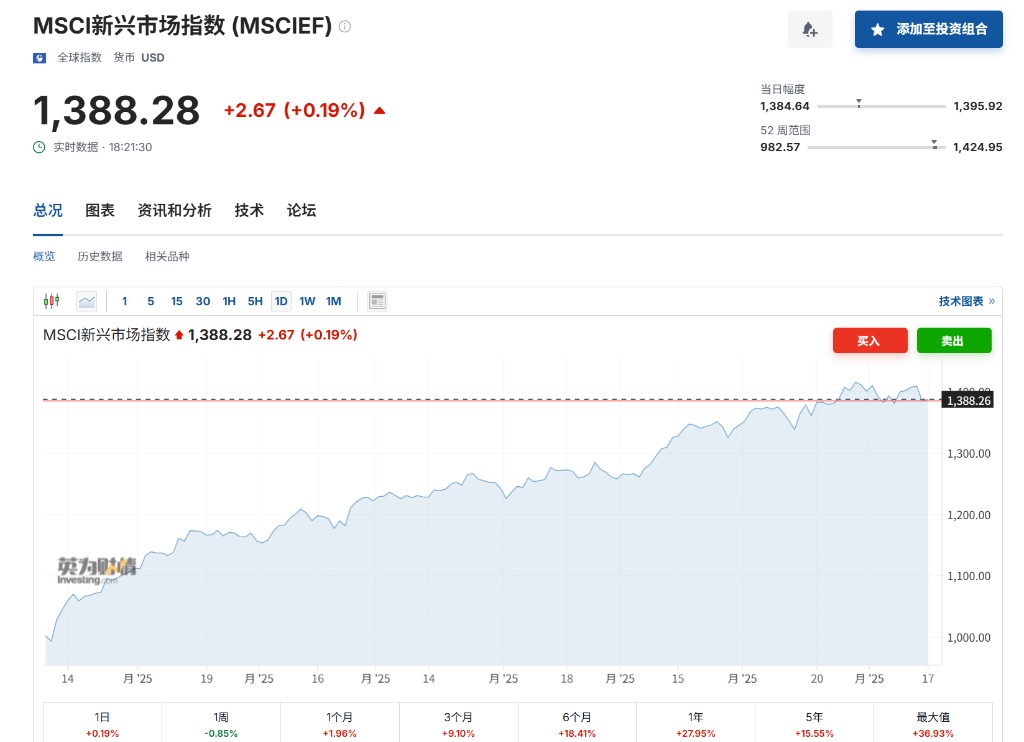This screenshot has height=742, width=1024.
Task: Click the star icon in the portfolio button
Action: (877, 30)
